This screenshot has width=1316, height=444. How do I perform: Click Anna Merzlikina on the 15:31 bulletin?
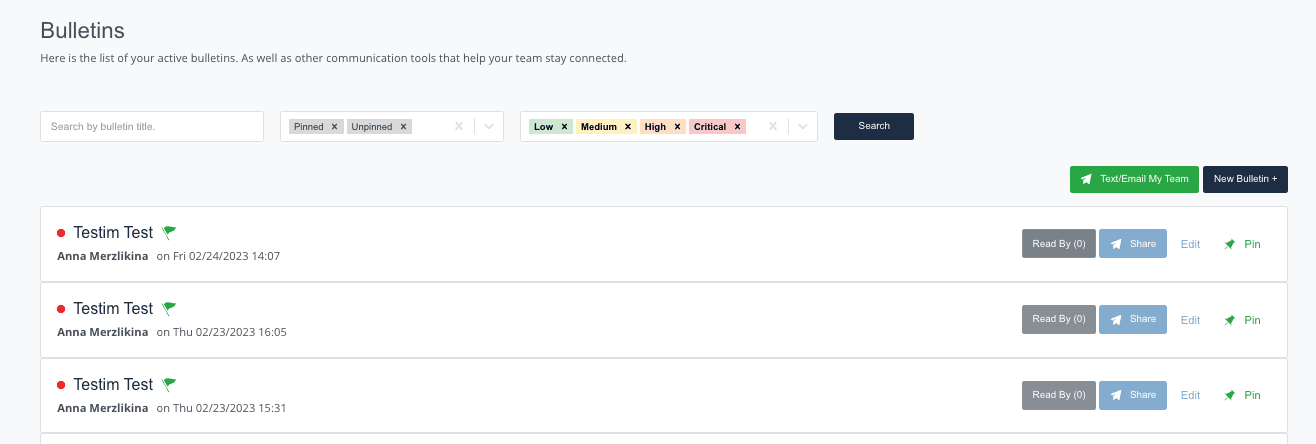[x=103, y=408]
